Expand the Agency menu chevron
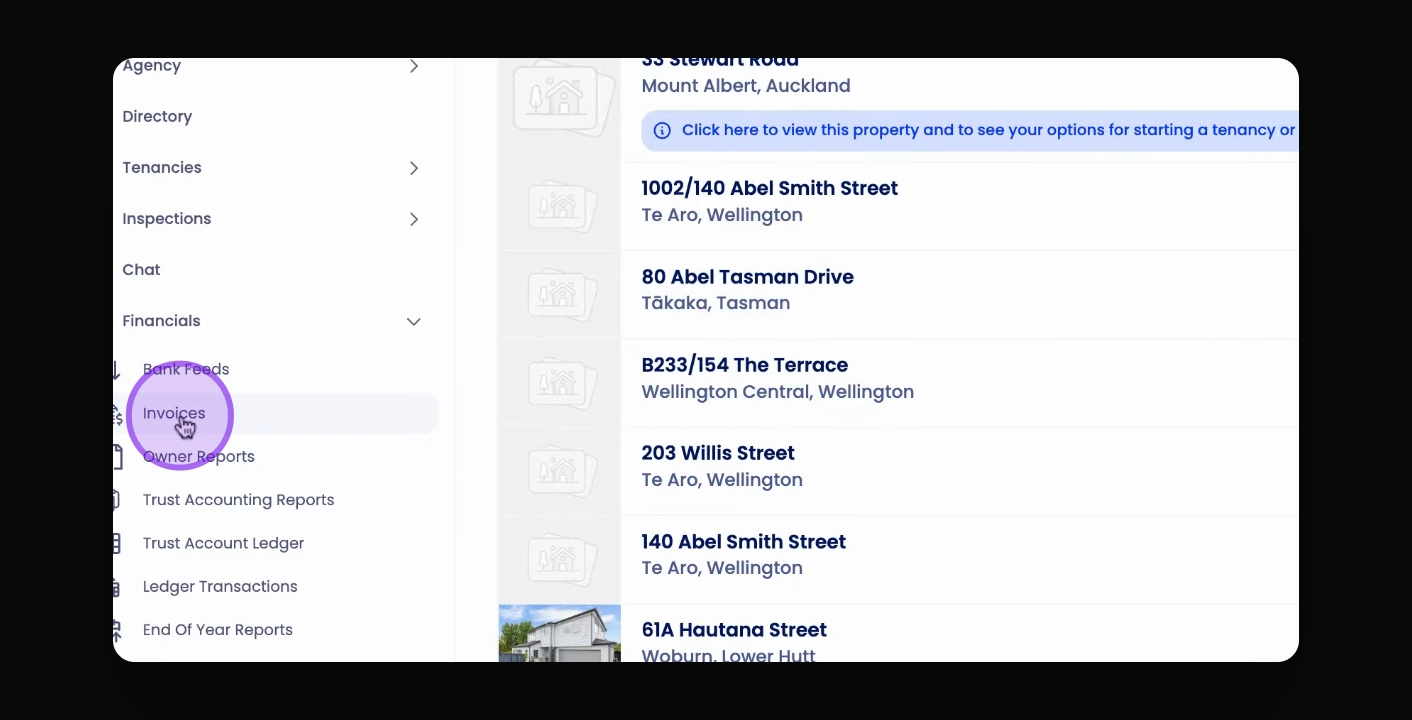This screenshot has height=720, width=1412. [414, 66]
